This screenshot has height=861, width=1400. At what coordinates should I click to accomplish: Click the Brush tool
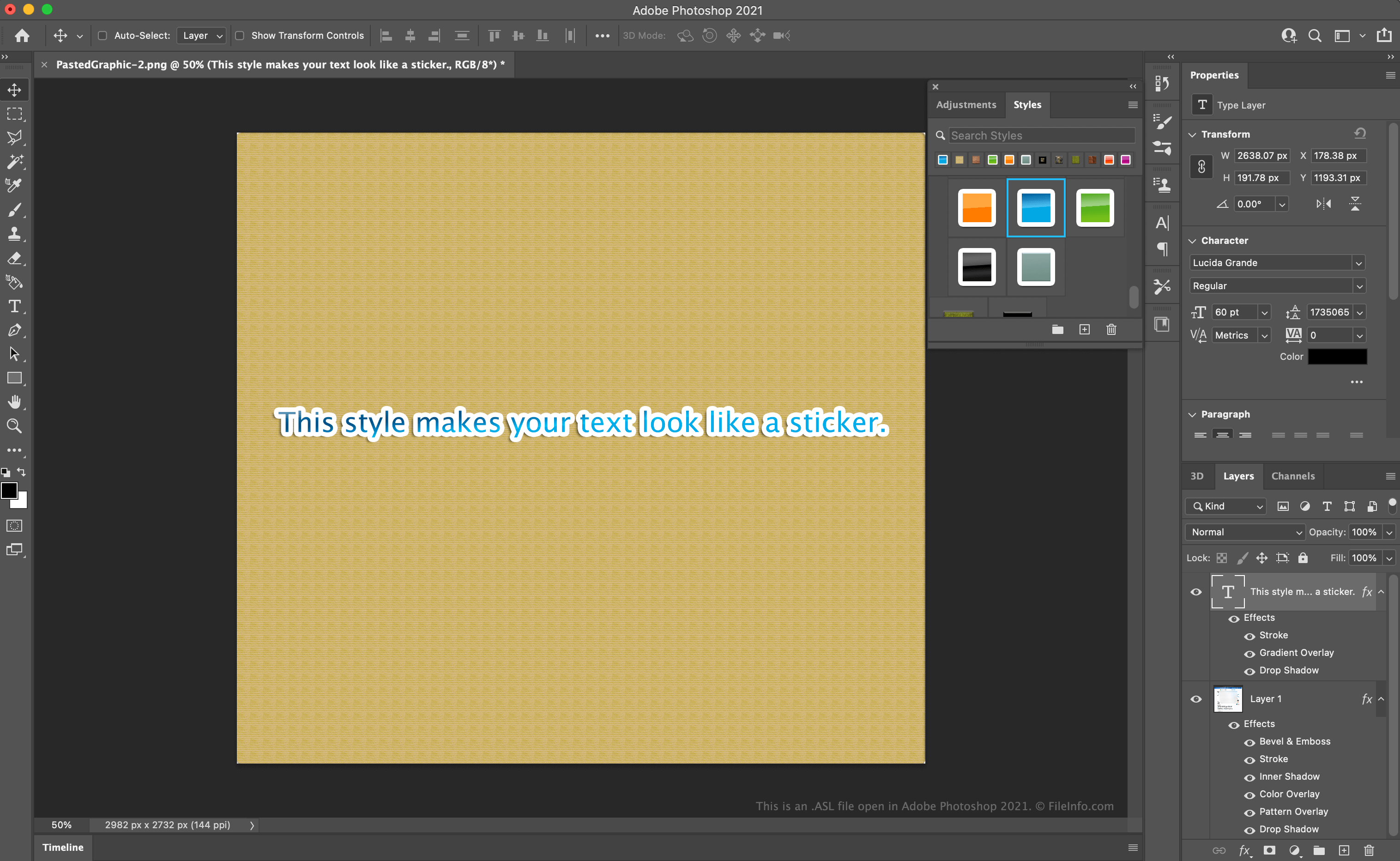click(14, 210)
